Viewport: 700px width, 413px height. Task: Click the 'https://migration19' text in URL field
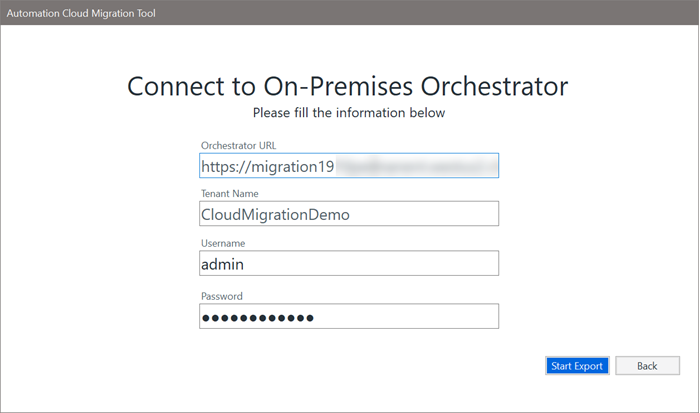coord(267,166)
